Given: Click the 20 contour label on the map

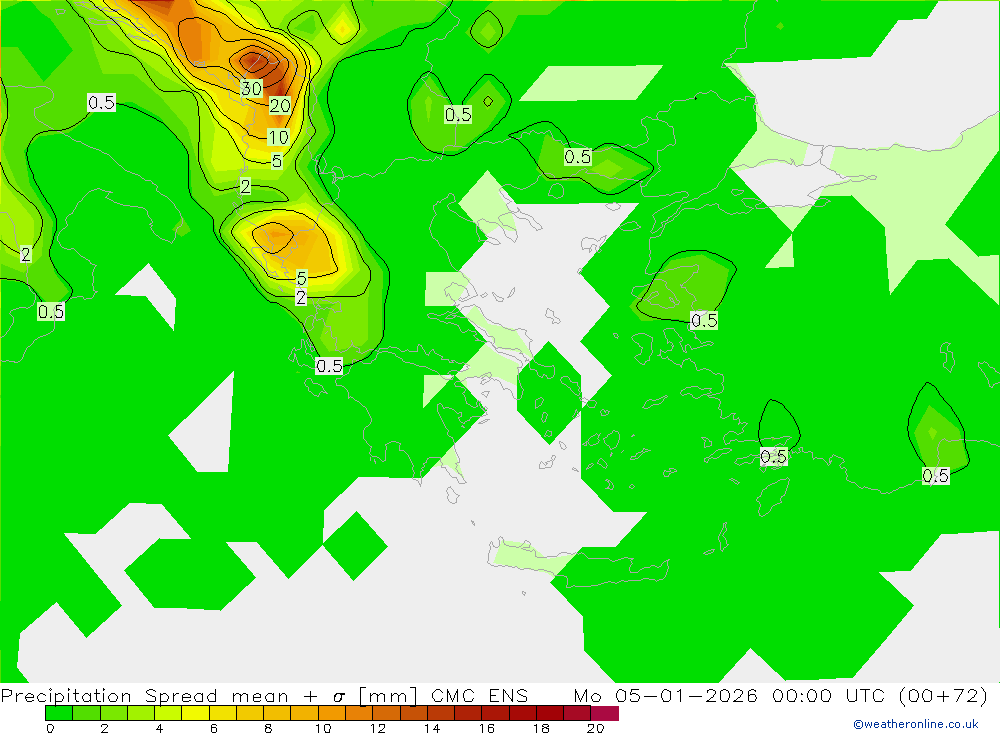Looking at the screenshot, I should click(279, 105).
